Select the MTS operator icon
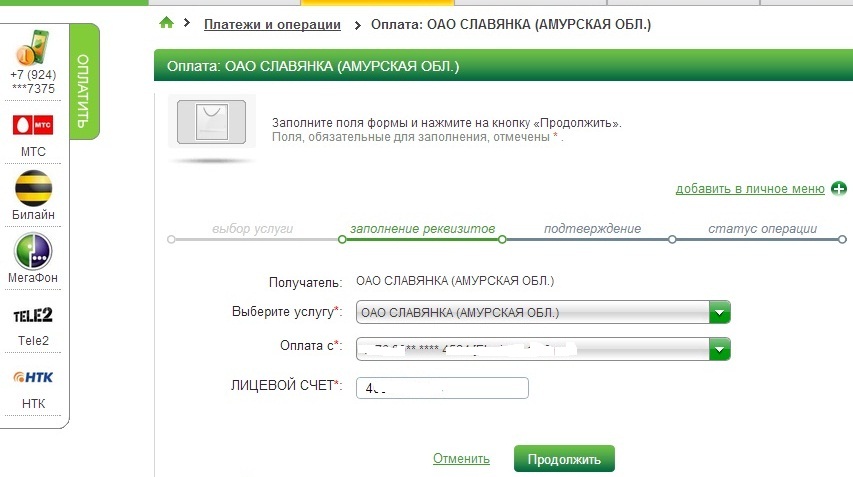Screen dimensions: 853x477 tap(33, 125)
